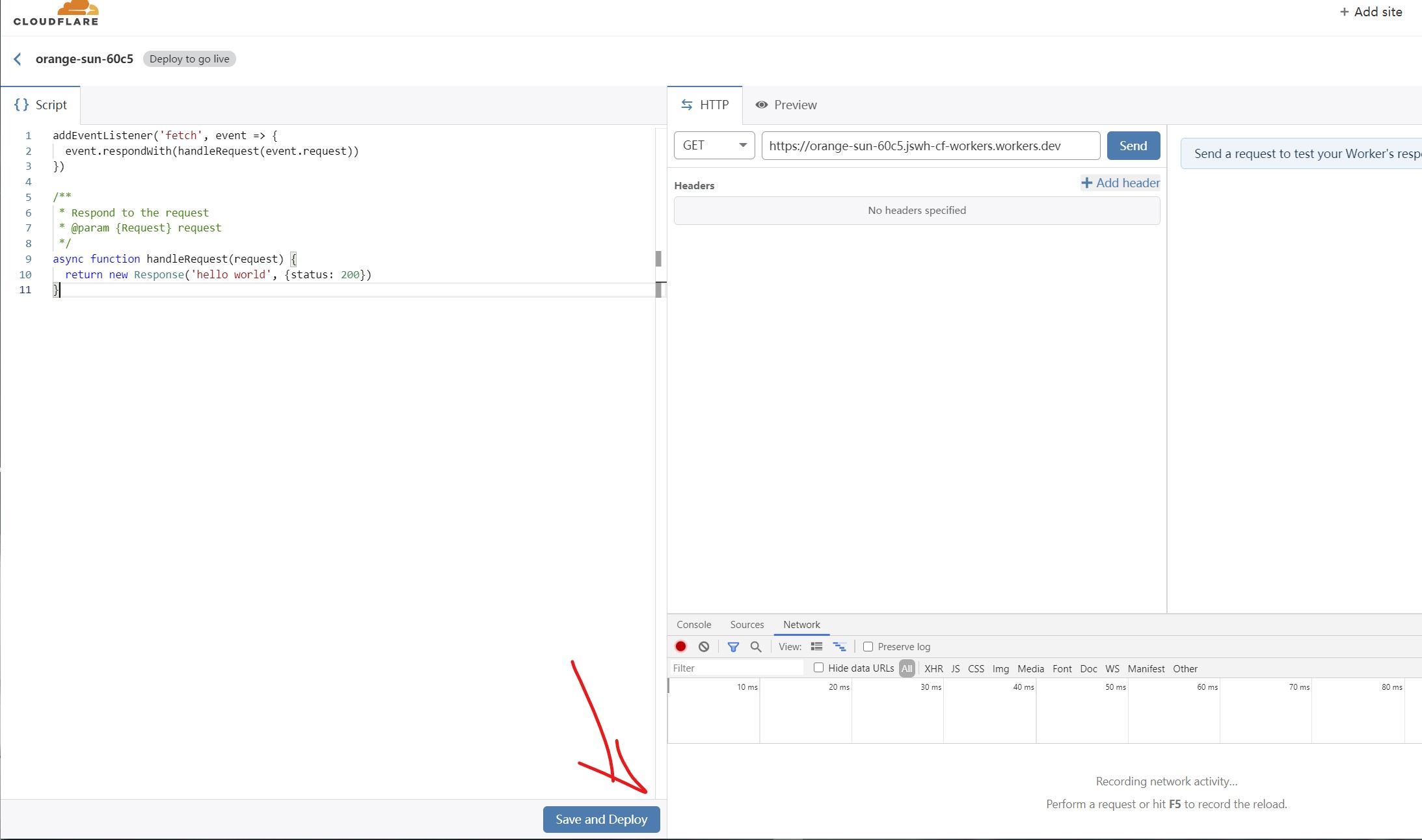Click the Script panel icon
This screenshot has height=840, width=1422.
pos(22,104)
